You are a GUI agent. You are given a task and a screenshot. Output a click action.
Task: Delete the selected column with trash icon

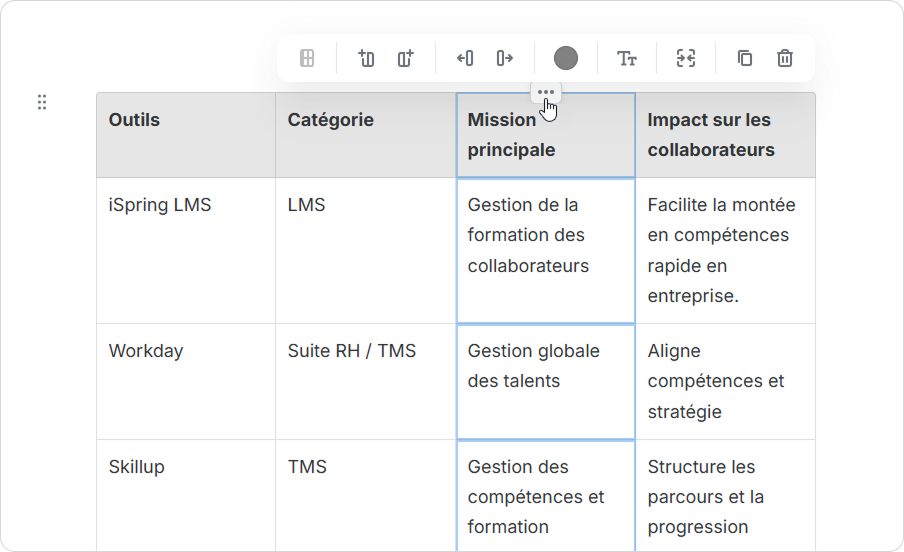(x=785, y=59)
